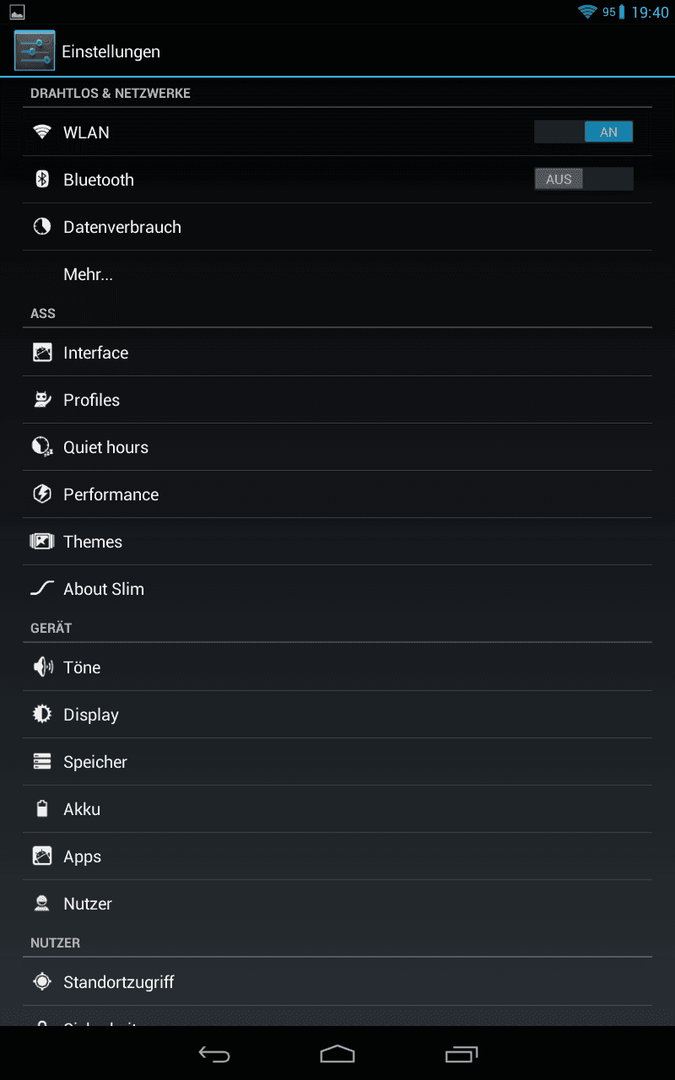
Task: Open the Speicher storage settings
Action: pyautogui.click(x=338, y=762)
